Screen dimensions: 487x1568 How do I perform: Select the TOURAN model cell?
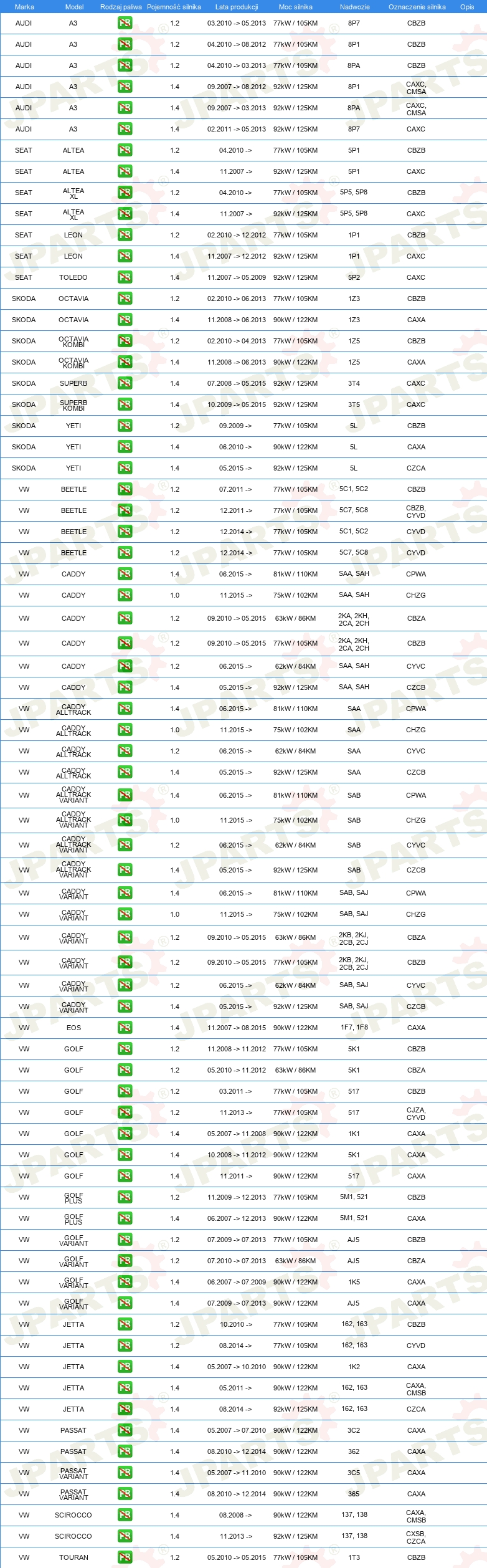coord(73,1557)
